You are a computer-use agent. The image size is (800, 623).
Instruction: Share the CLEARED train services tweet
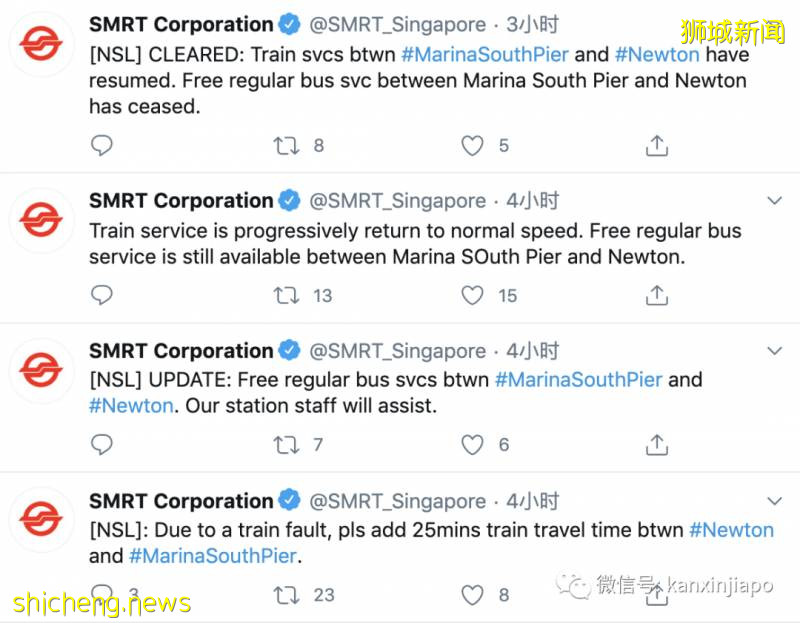click(x=656, y=146)
